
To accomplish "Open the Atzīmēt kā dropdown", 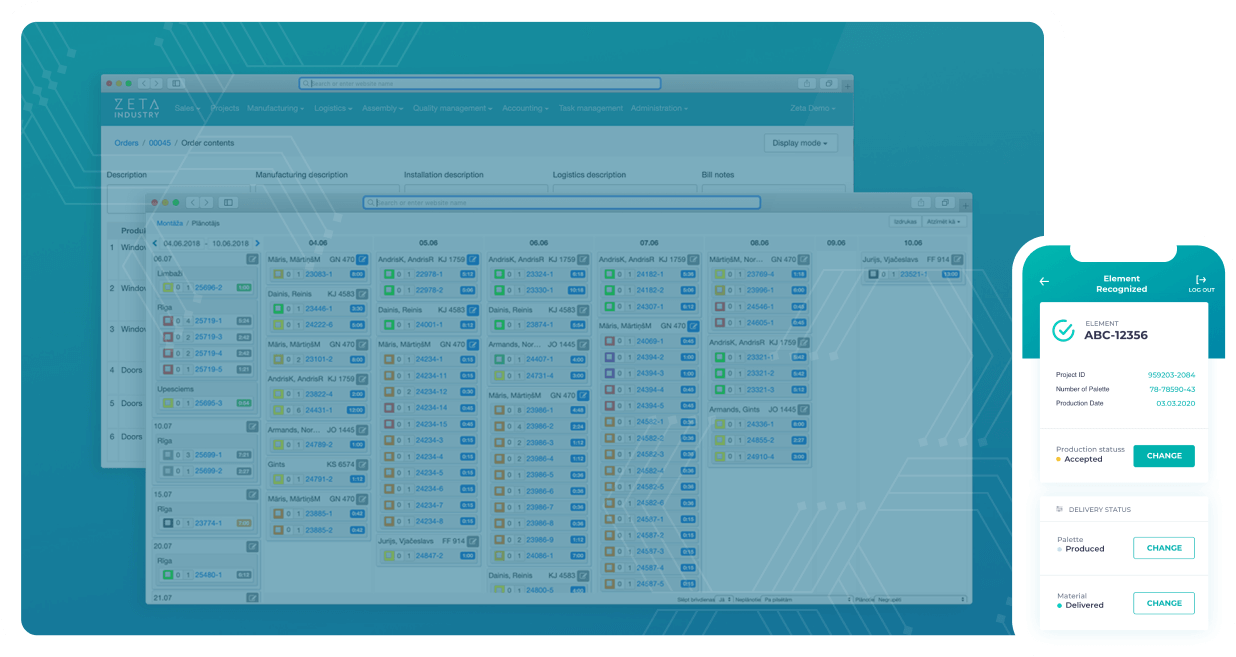I will coord(944,222).
